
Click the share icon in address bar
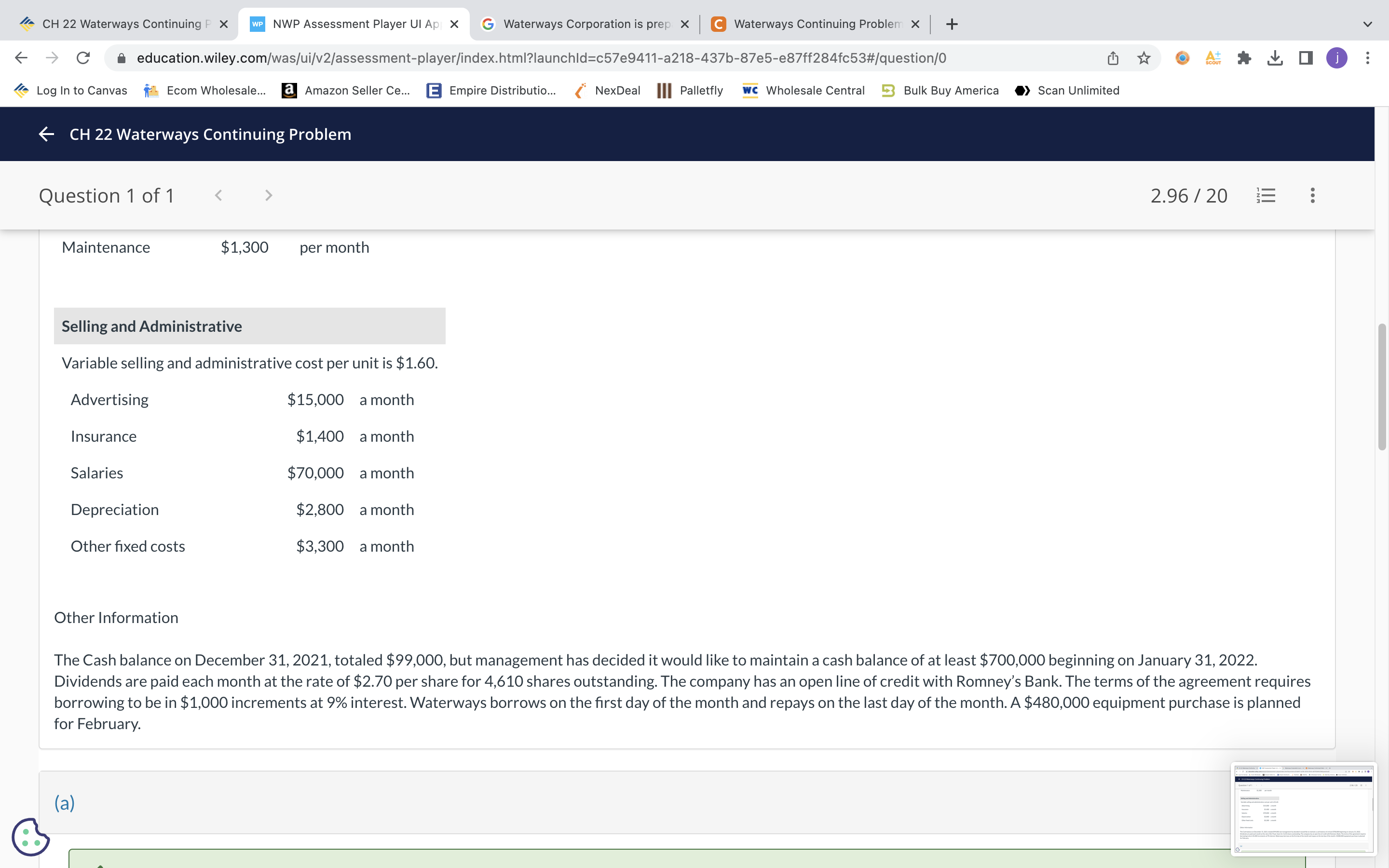coord(1112,57)
